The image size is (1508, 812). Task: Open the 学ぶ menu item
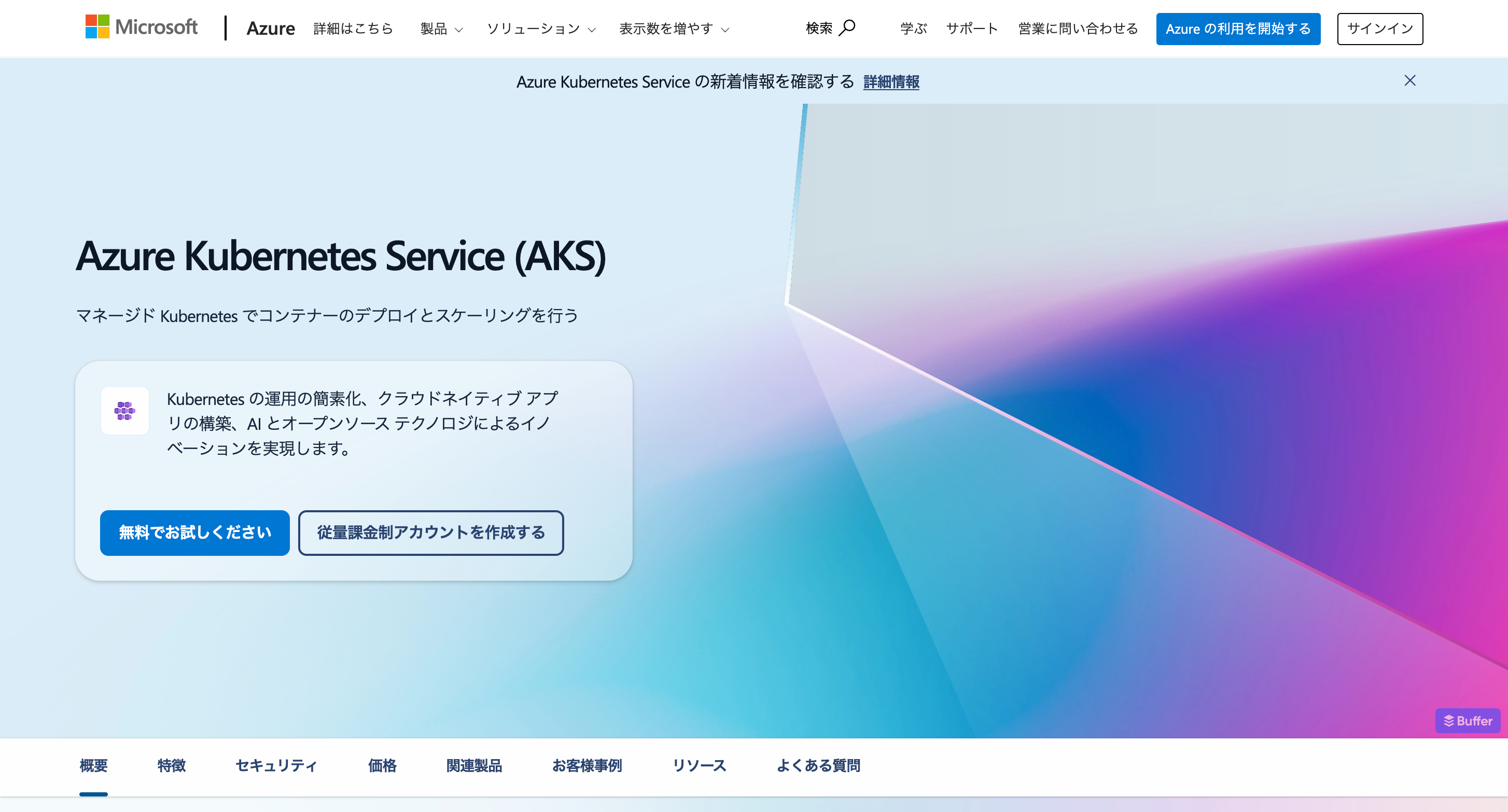pyautogui.click(x=913, y=28)
